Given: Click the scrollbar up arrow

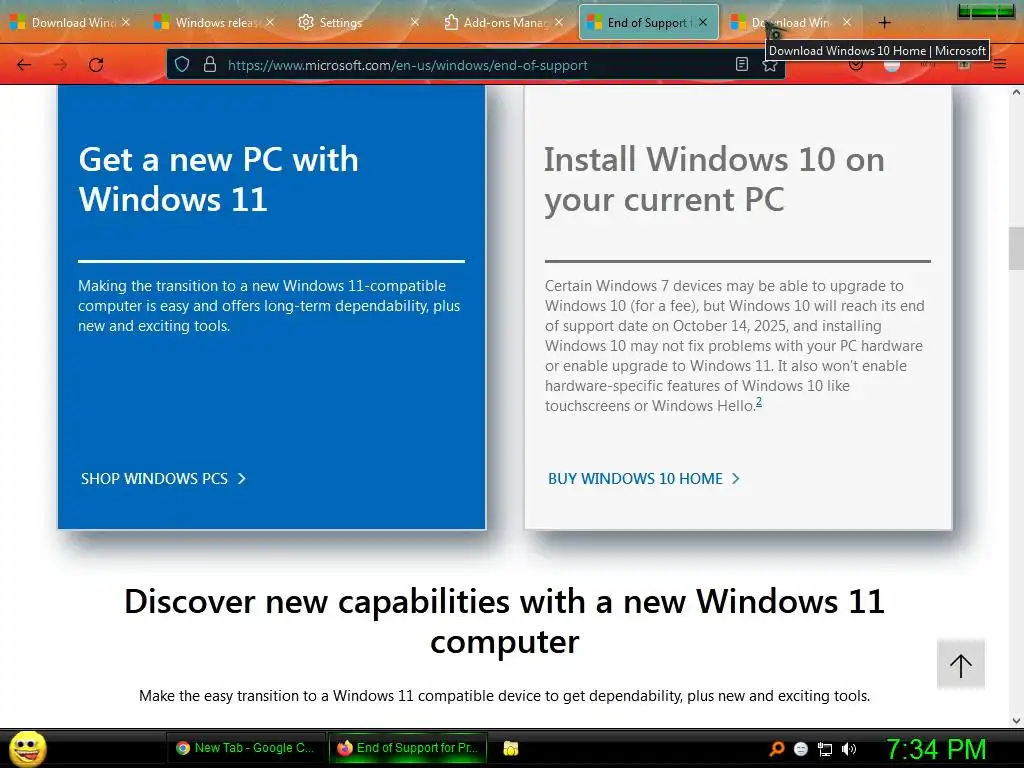Looking at the screenshot, I should pos(1016,92).
